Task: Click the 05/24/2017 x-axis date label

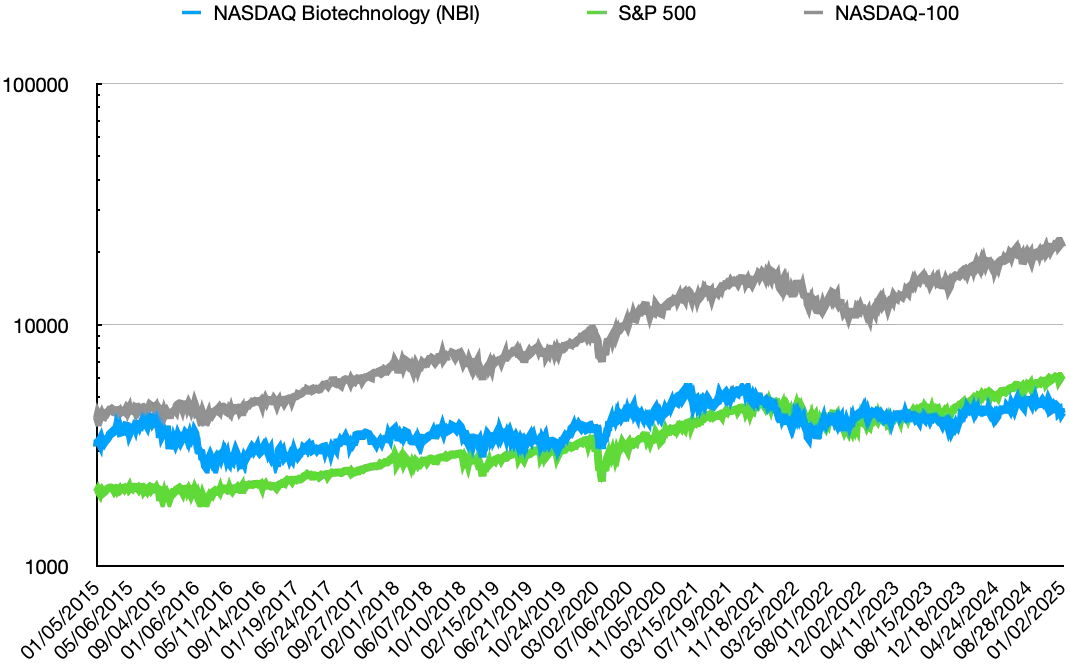Action: coord(295,620)
